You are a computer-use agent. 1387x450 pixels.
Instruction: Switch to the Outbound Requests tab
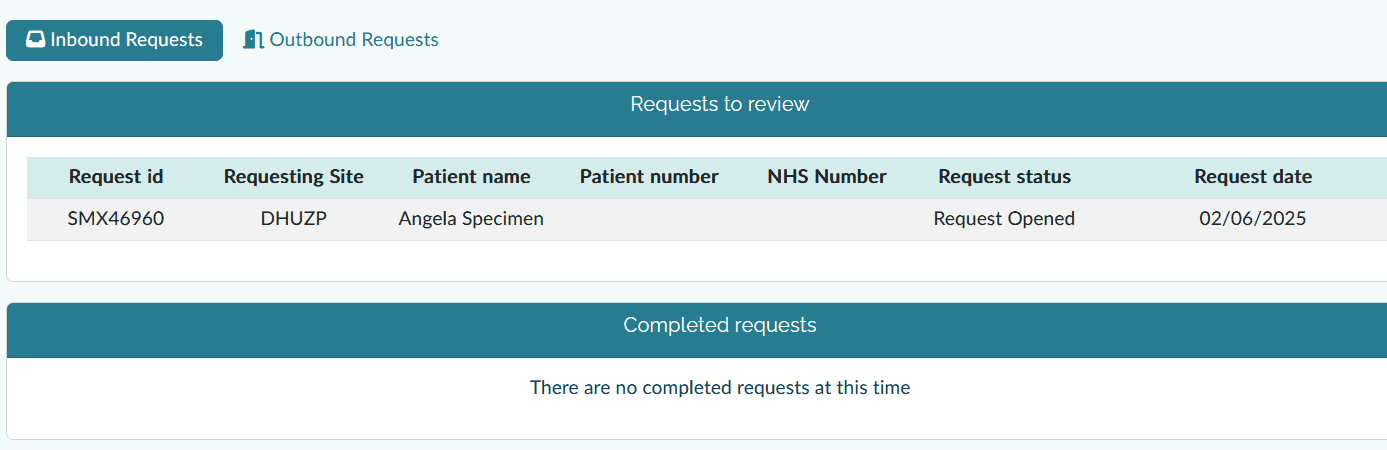click(353, 40)
